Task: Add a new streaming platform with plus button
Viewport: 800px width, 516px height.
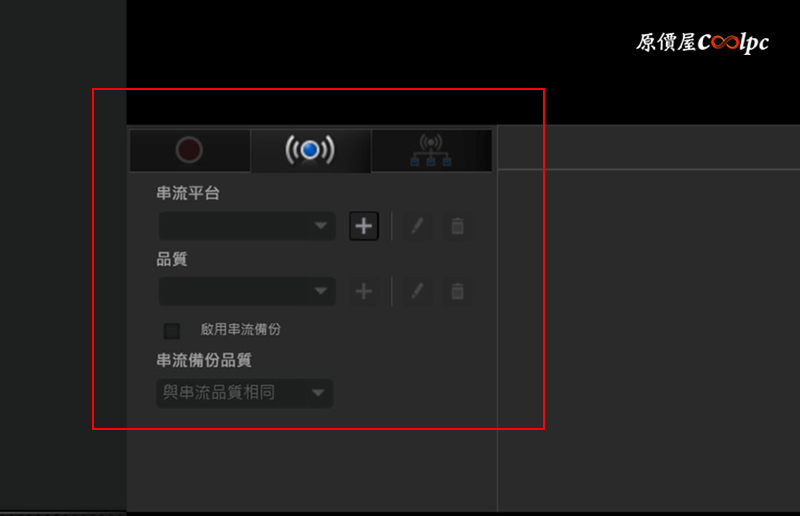Action: [x=364, y=226]
